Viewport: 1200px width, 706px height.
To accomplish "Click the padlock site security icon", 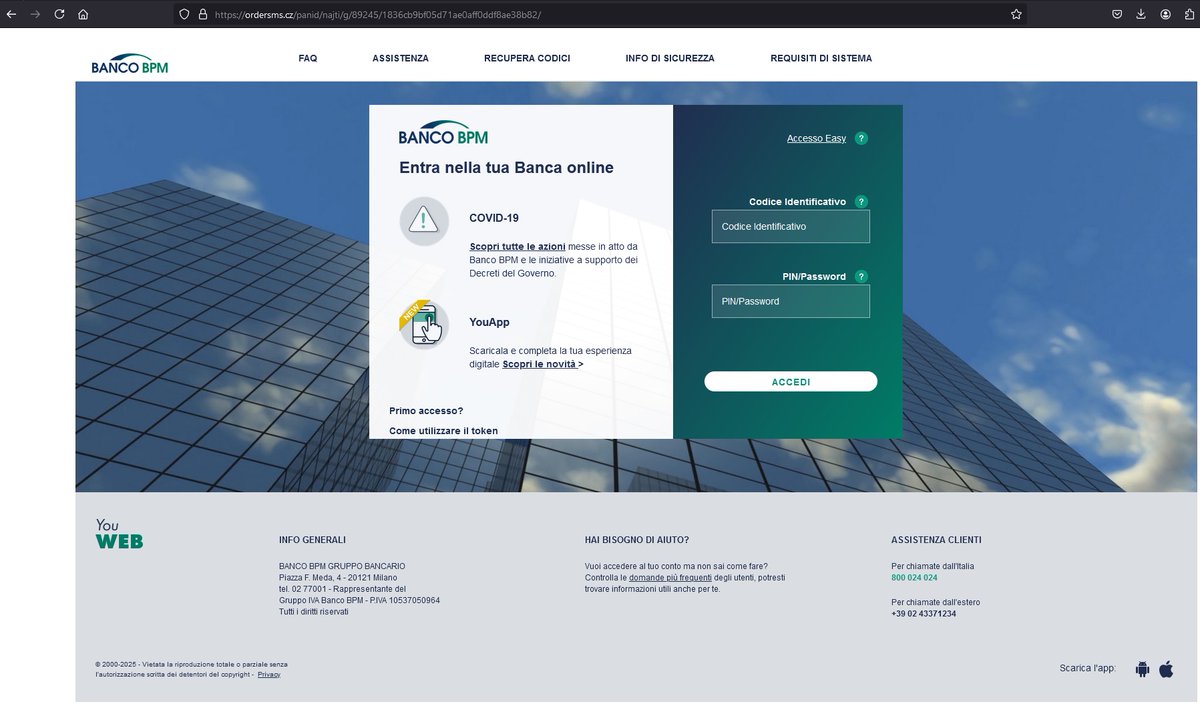I will pyautogui.click(x=202, y=14).
